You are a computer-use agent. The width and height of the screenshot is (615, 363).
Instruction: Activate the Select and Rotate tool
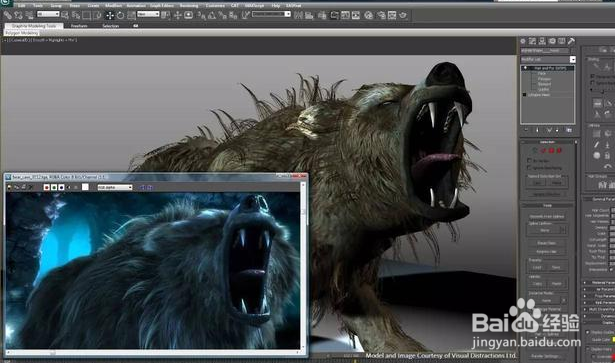coord(120,15)
